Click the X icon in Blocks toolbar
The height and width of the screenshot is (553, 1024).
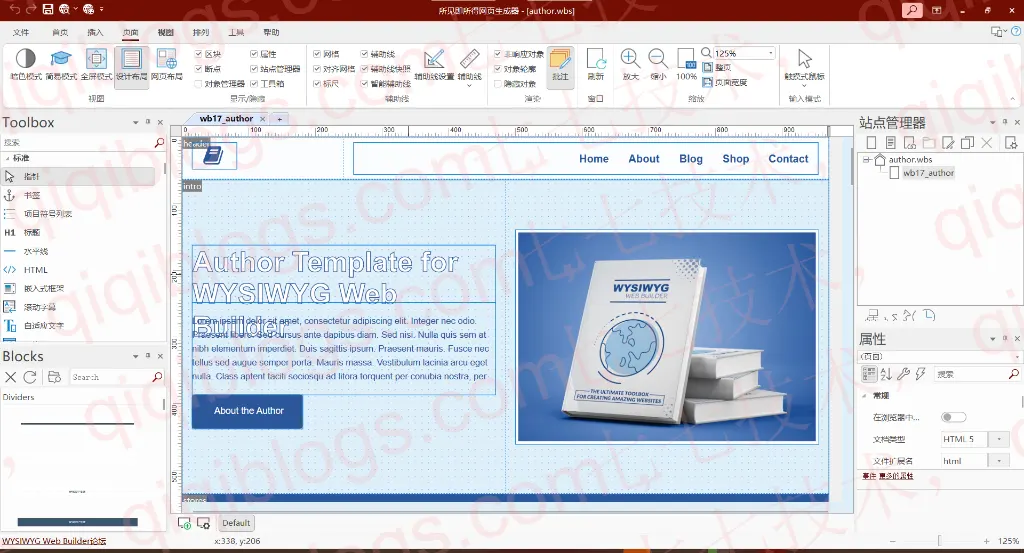(10, 377)
